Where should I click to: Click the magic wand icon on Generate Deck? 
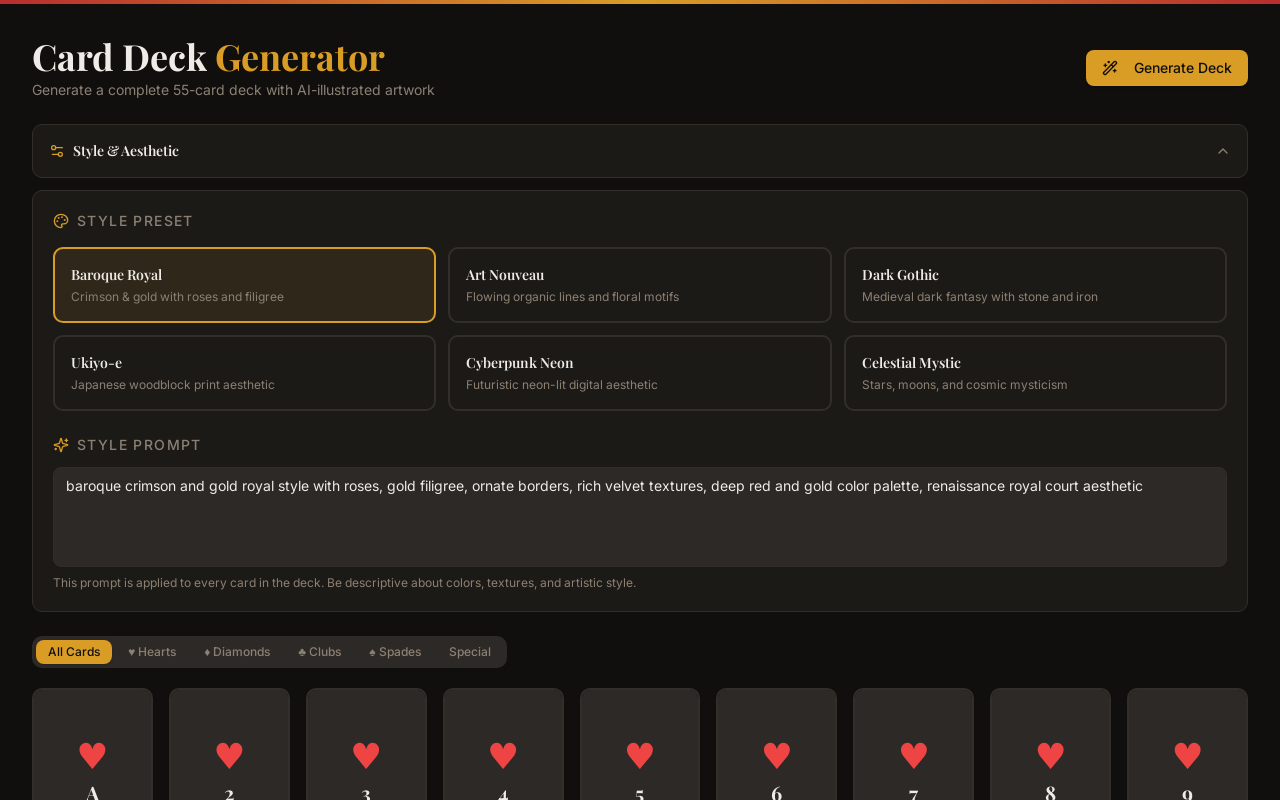[1110, 68]
